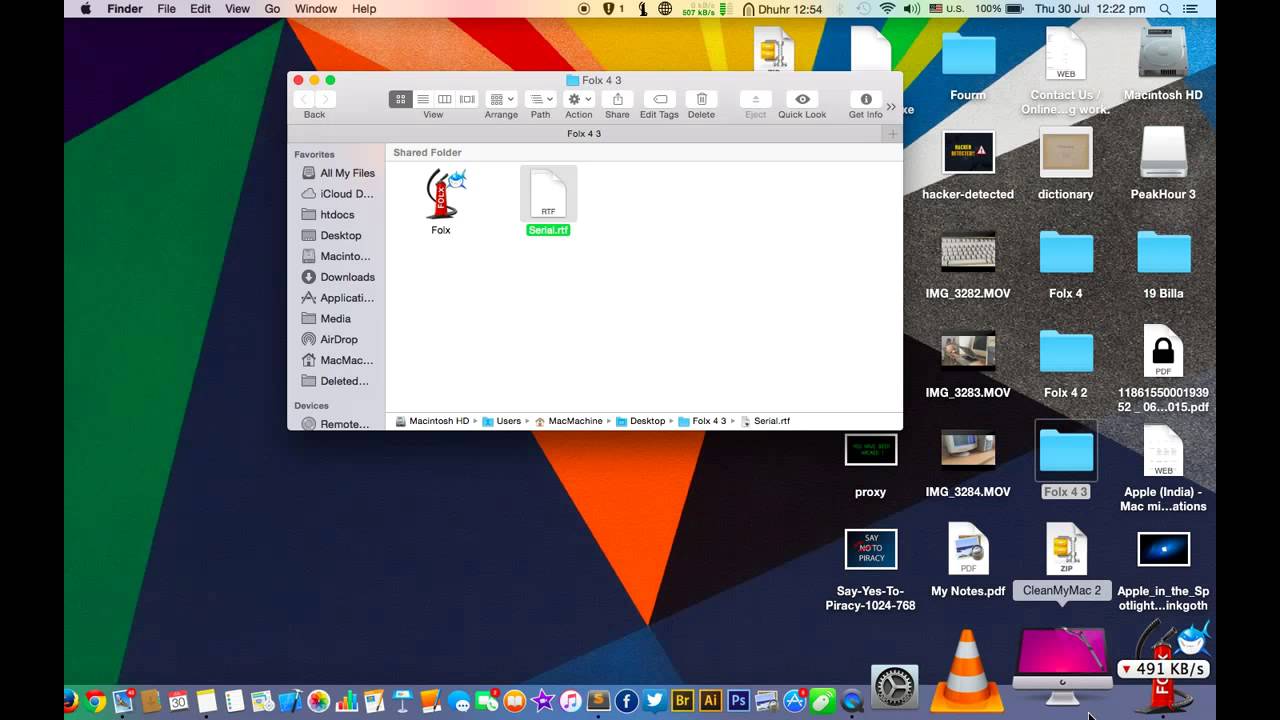1280x720 pixels.
Task: Open the Dhuhr 12:54 prayer time menu
Action: [x=782, y=9]
